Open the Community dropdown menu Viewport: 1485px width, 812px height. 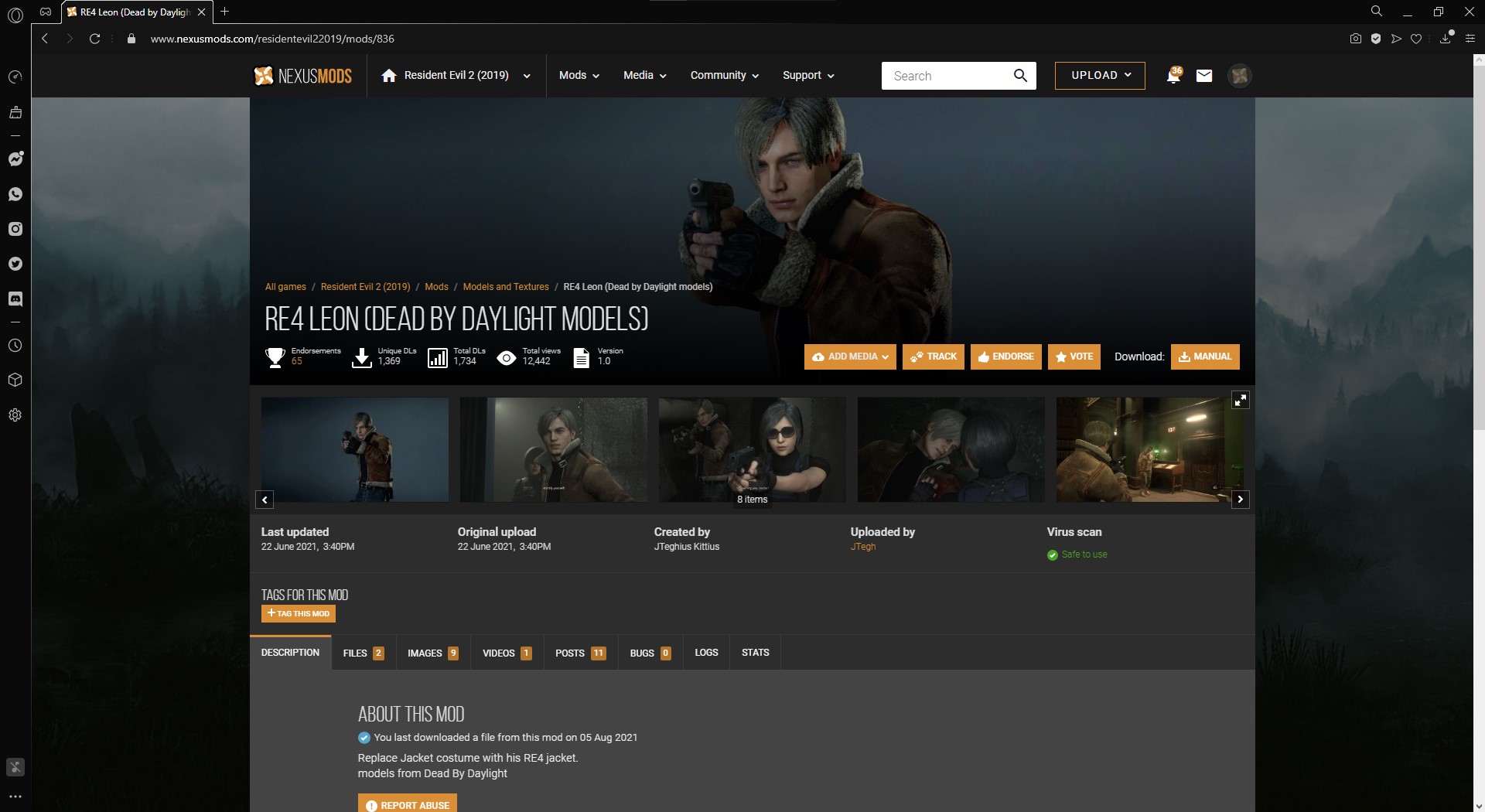pyautogui.click(x=725, y=76)
